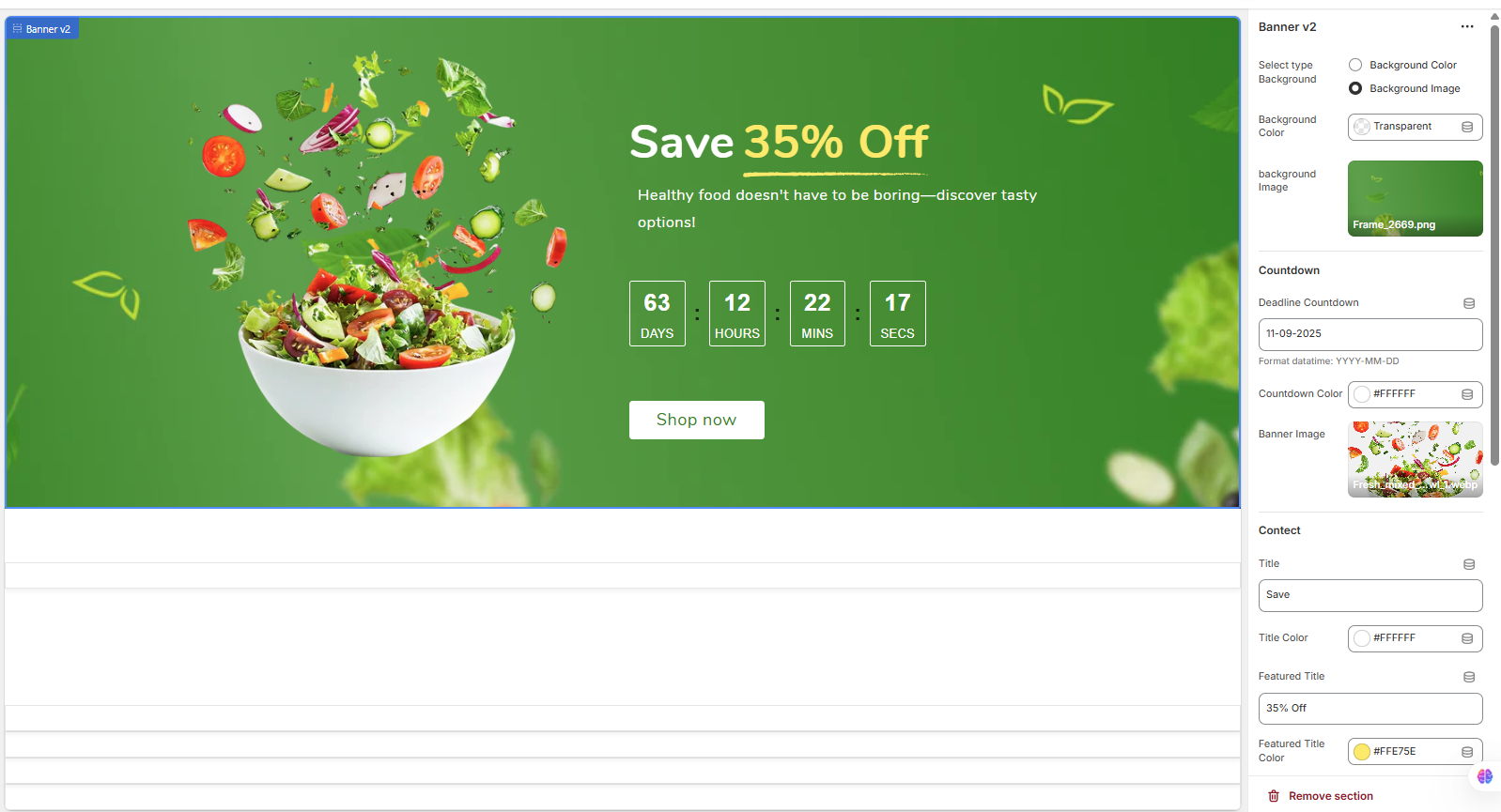This screenshot has width=1501, height=812.
Task: Click the dynamic source icon beside Deadline Countdown
Action: point(1469,303)
